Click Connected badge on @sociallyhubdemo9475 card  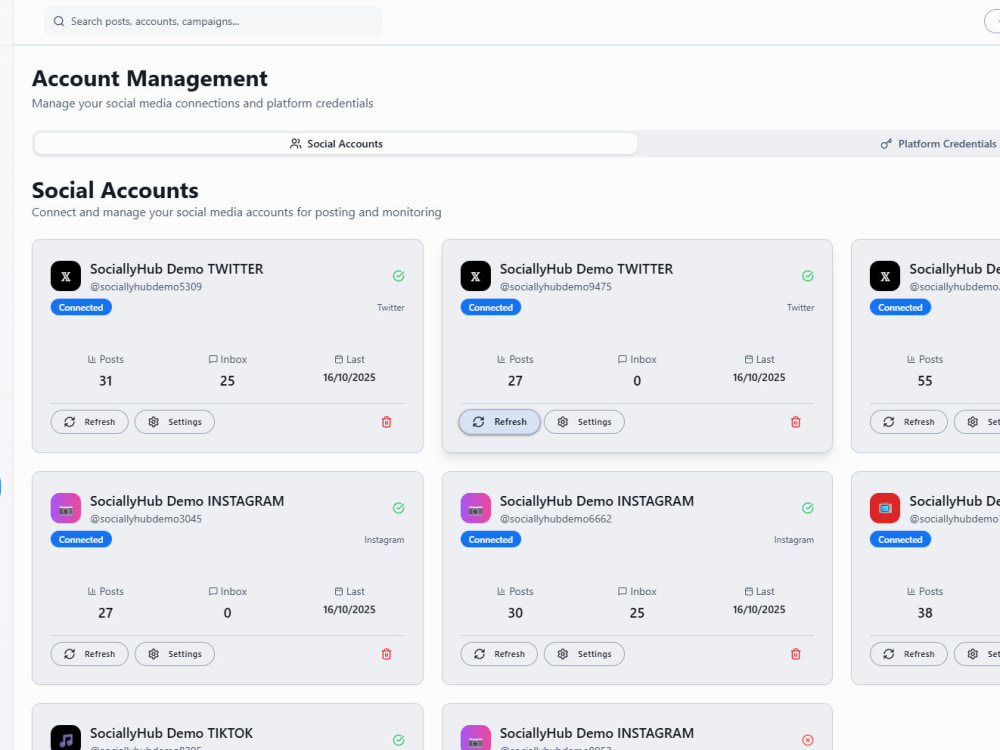pos(491,307)
